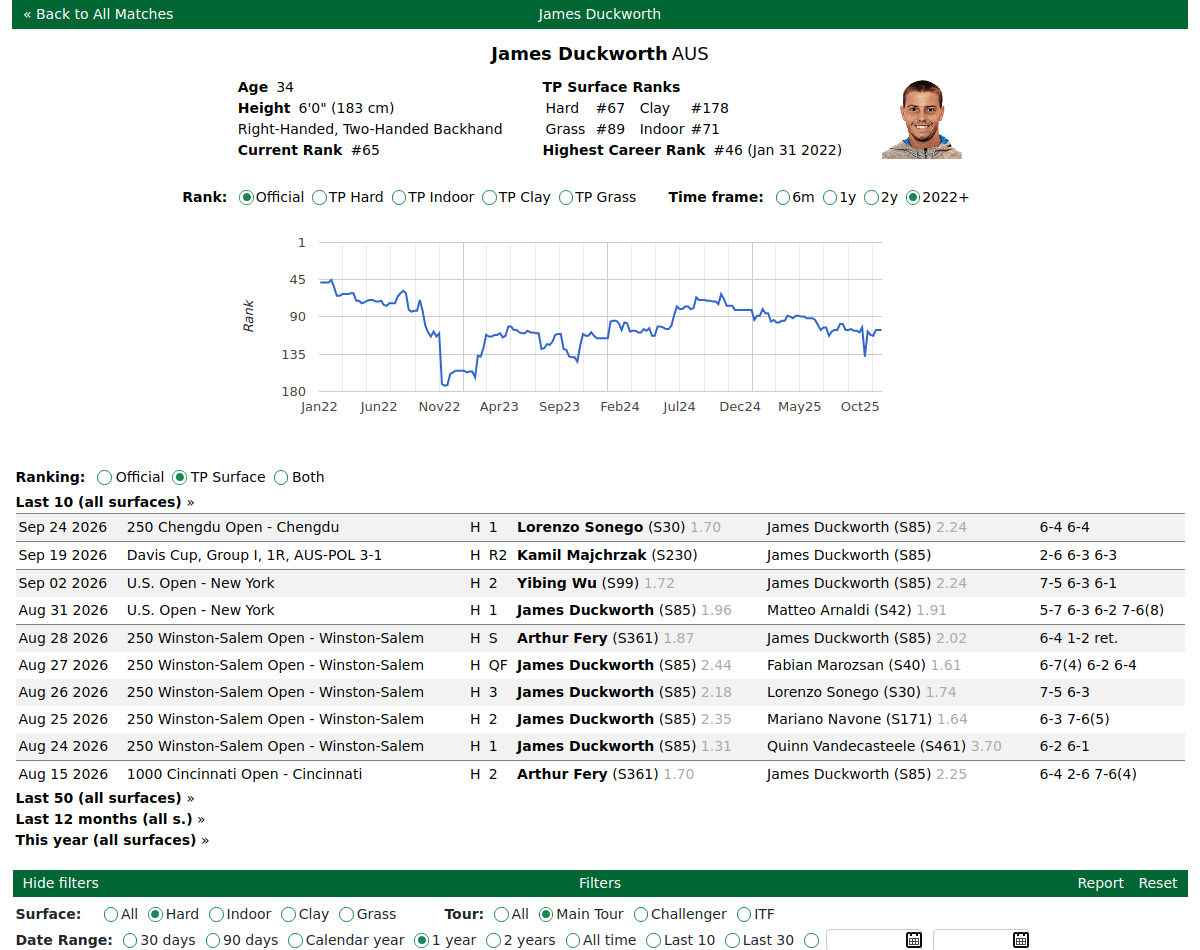1200x950 pixels.
Task: Expand the Last 12 months (all s.) section
Action: [x=110, y=819]
